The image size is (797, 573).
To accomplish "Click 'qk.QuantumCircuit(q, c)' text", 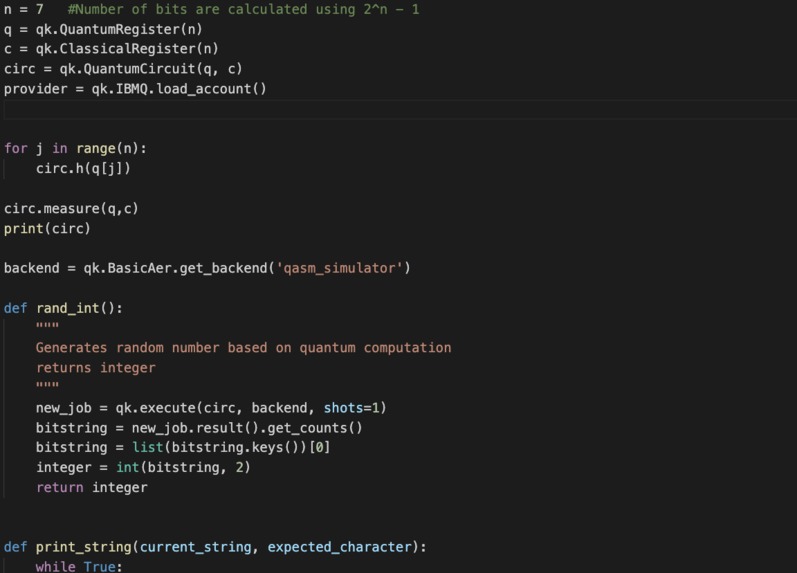I will click(x=151, y=69).
